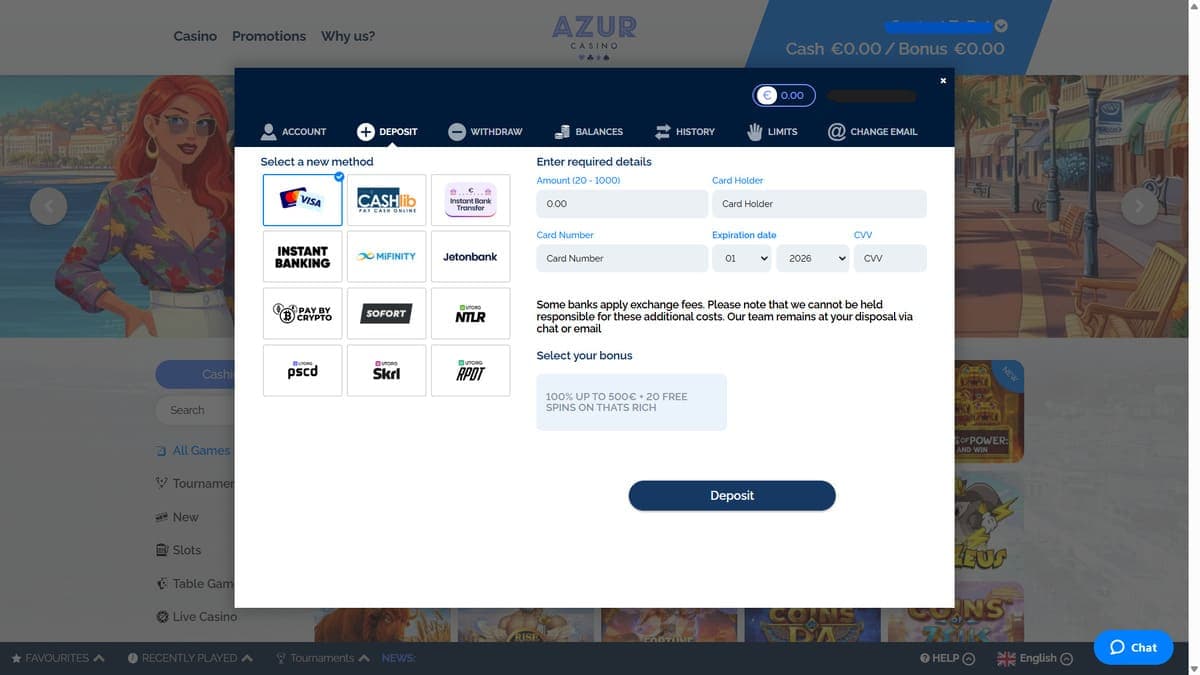Click the Cash / Bonus balance text
This screenshot has height=675, width=1200.
click(x=895, y=48)
